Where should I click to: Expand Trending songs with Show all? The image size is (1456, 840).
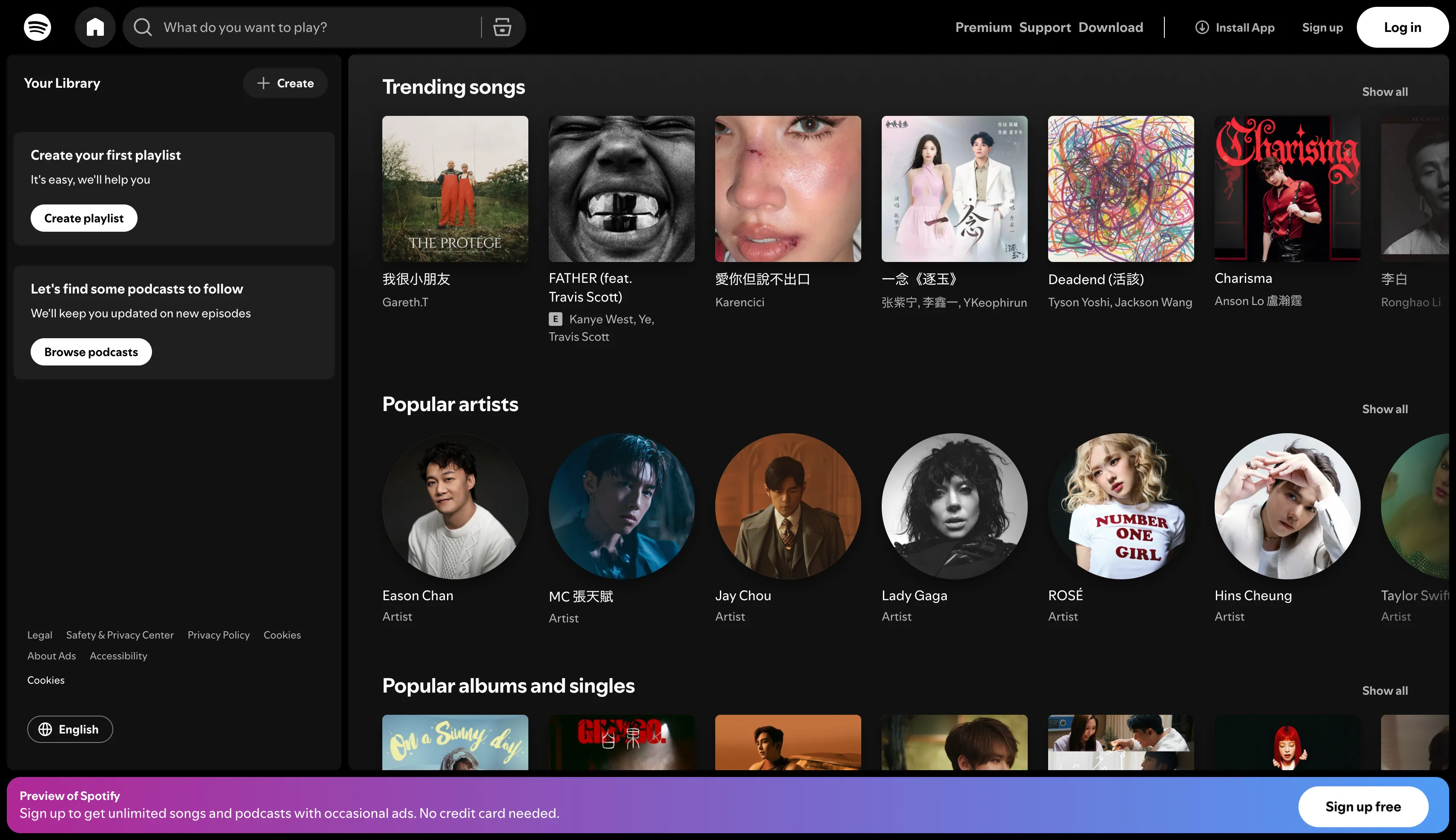click(x=1384, y=92)
